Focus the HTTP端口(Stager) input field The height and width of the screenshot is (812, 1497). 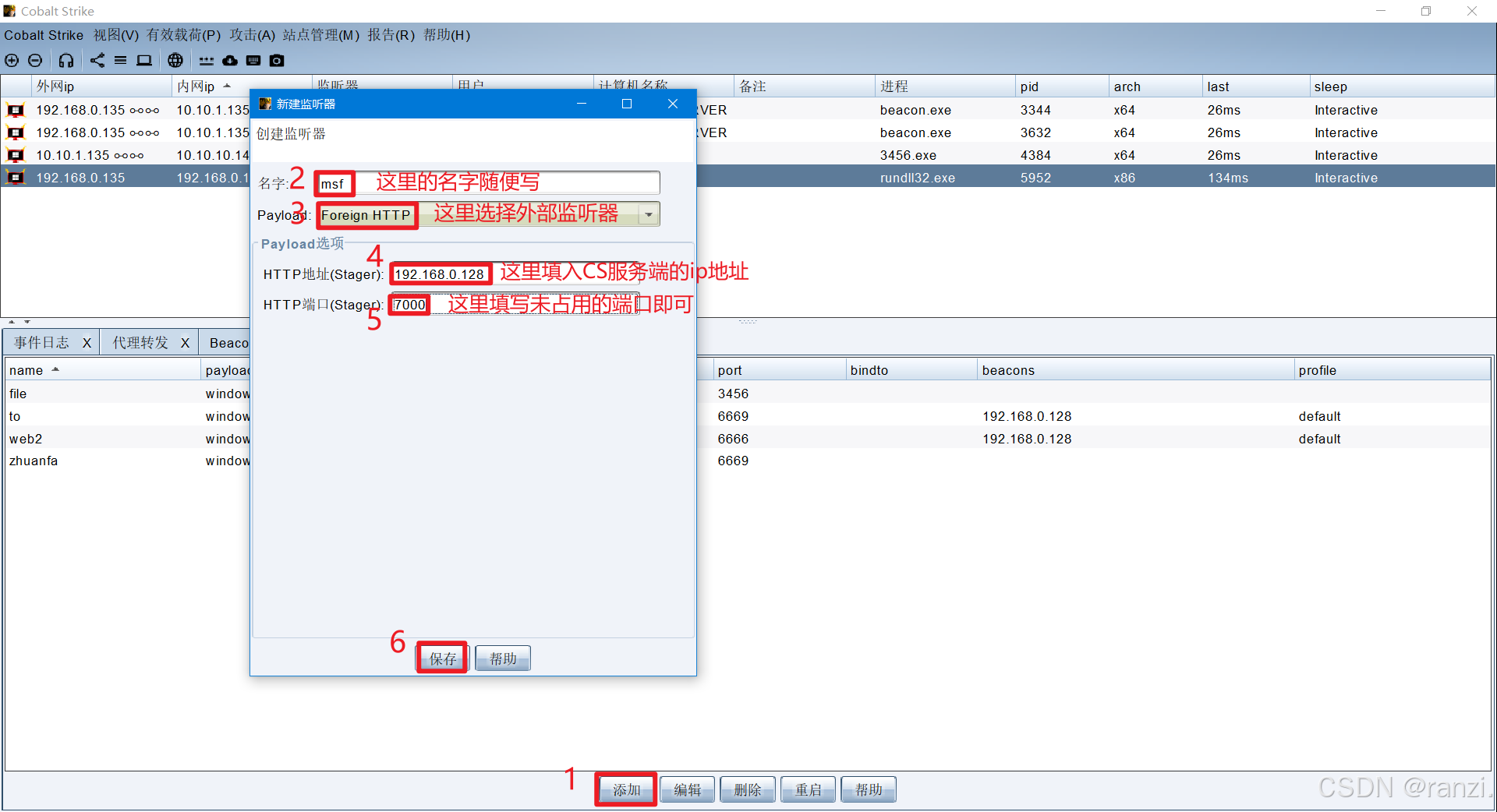coord(515,304)
